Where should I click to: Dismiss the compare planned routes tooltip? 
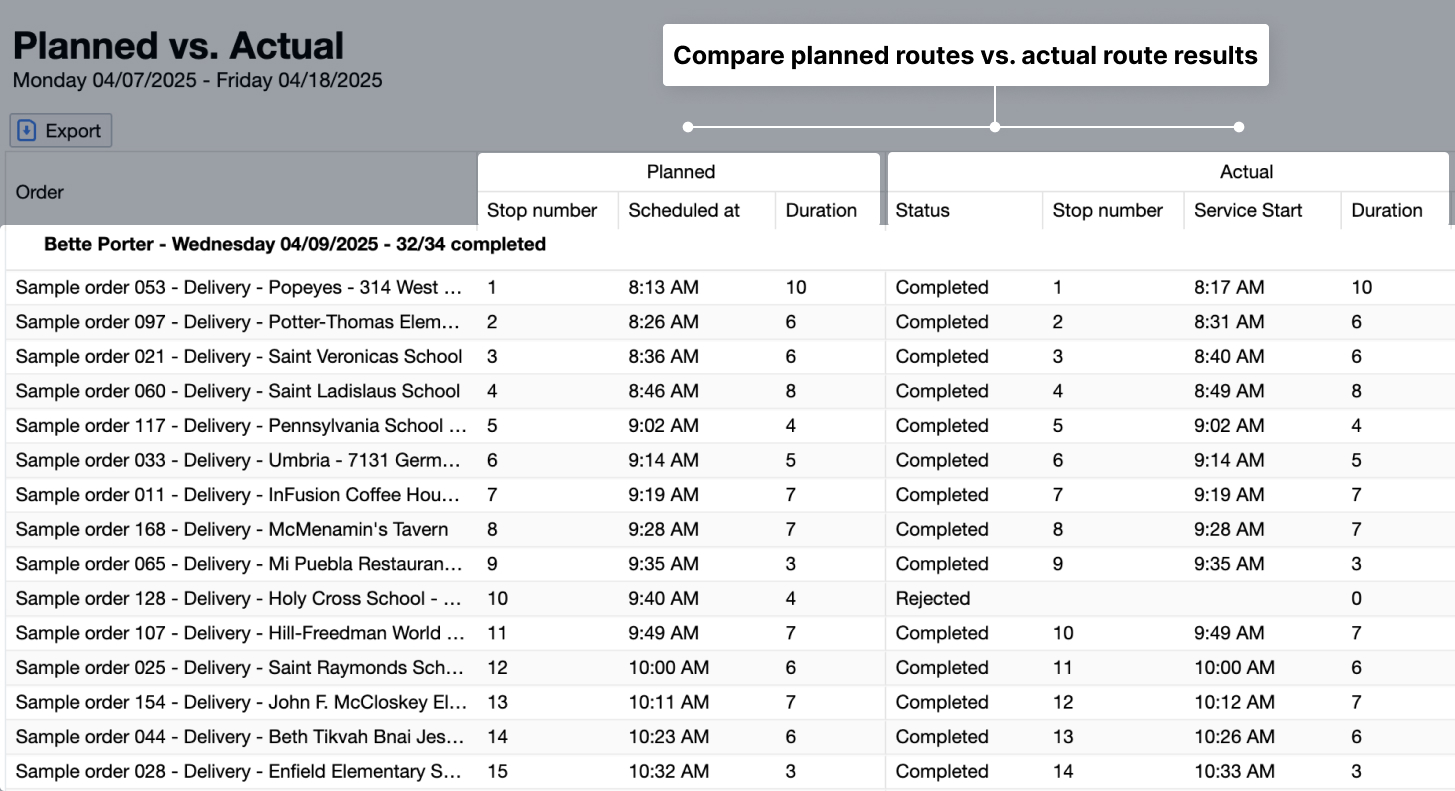[966, 55]
